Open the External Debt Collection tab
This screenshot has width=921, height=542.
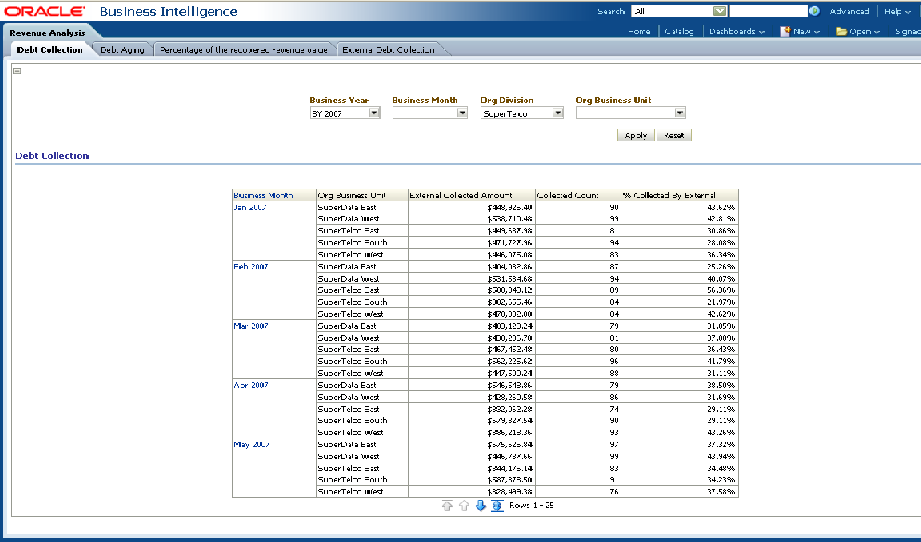[x=388, y=50]
